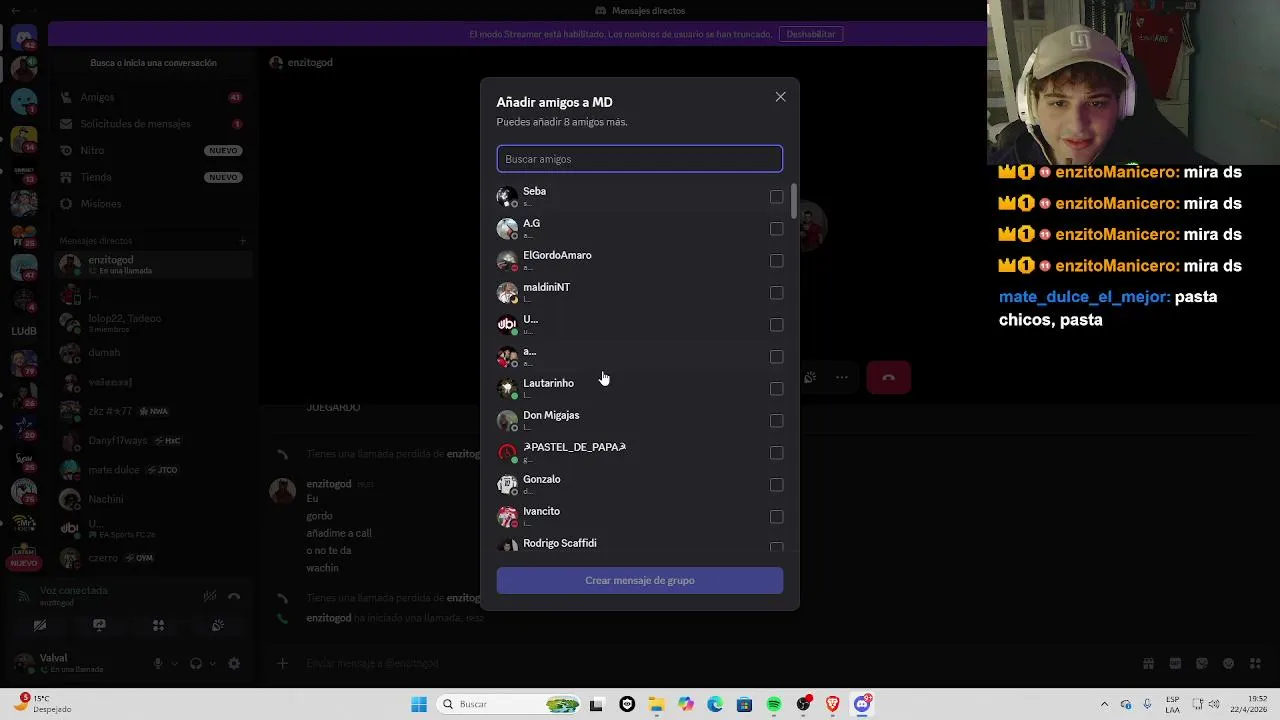The width and height of the screenshot is (1280, 720).
Task: Expand headphone output options arrow
Action: [212, 664]
